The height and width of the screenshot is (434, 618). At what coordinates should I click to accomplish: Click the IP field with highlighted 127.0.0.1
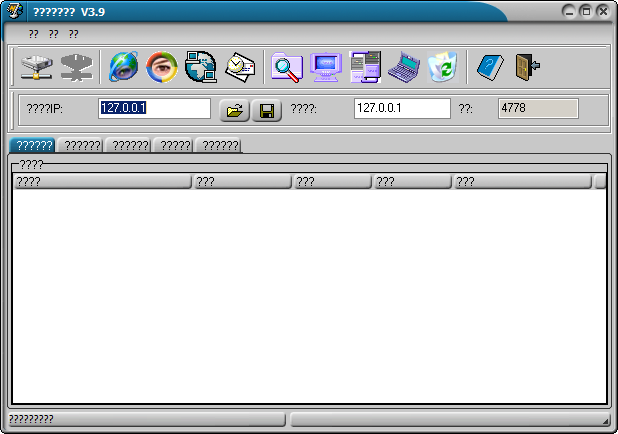click(x=154, y=108)
